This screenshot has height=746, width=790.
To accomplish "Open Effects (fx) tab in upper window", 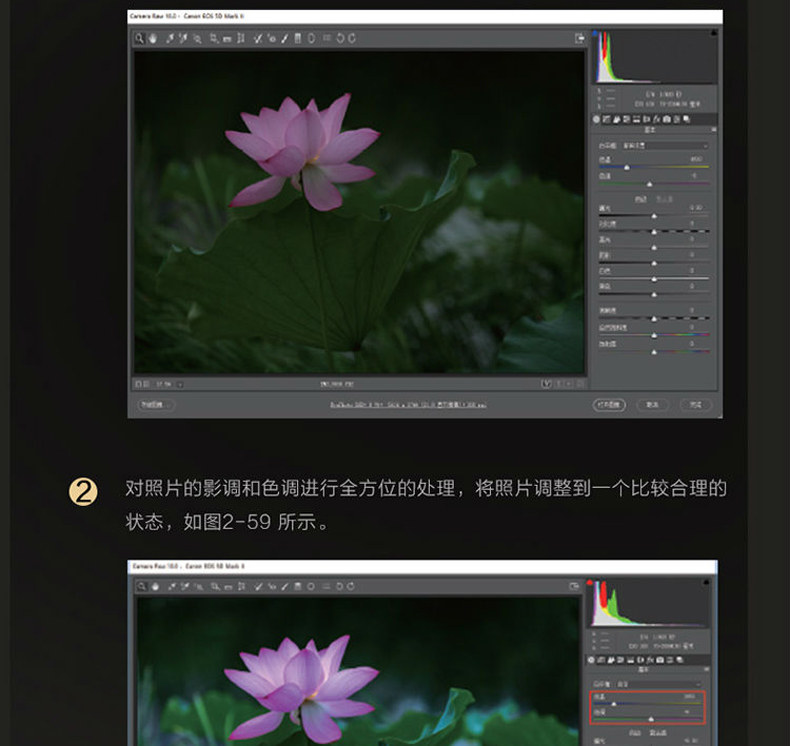I will point(656,119).
